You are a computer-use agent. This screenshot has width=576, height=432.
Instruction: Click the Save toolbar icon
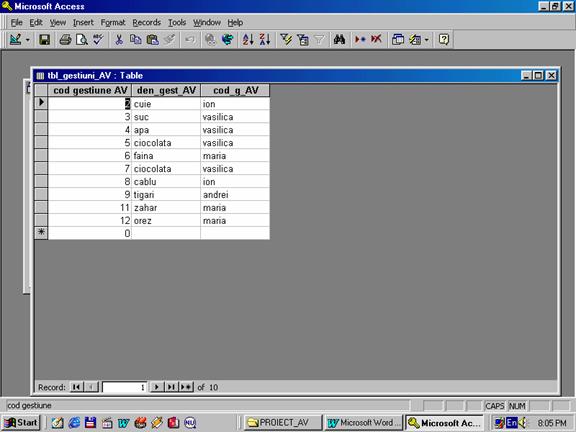(x=44, y=39)
